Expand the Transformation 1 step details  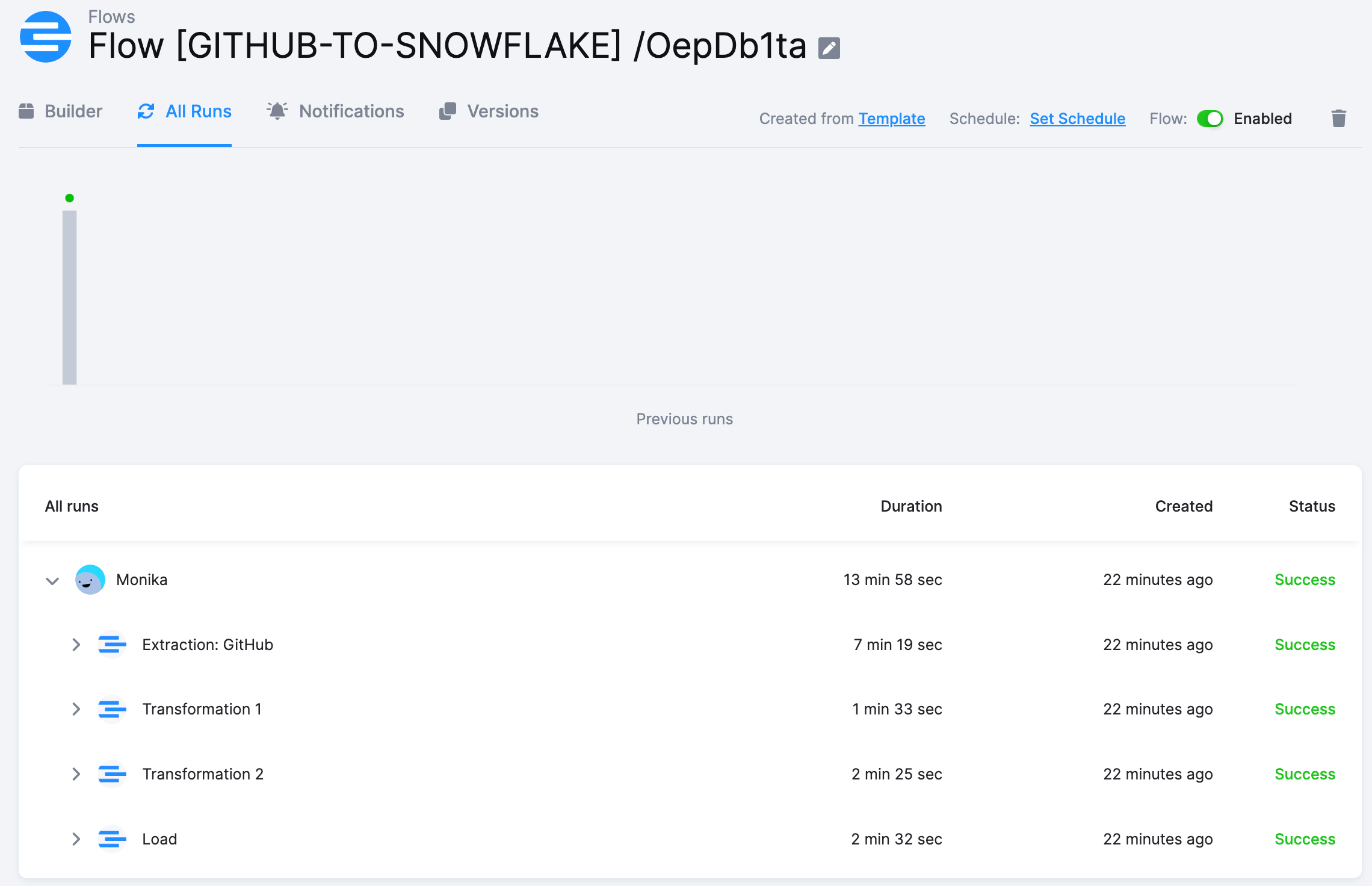[x=76, y=709]
